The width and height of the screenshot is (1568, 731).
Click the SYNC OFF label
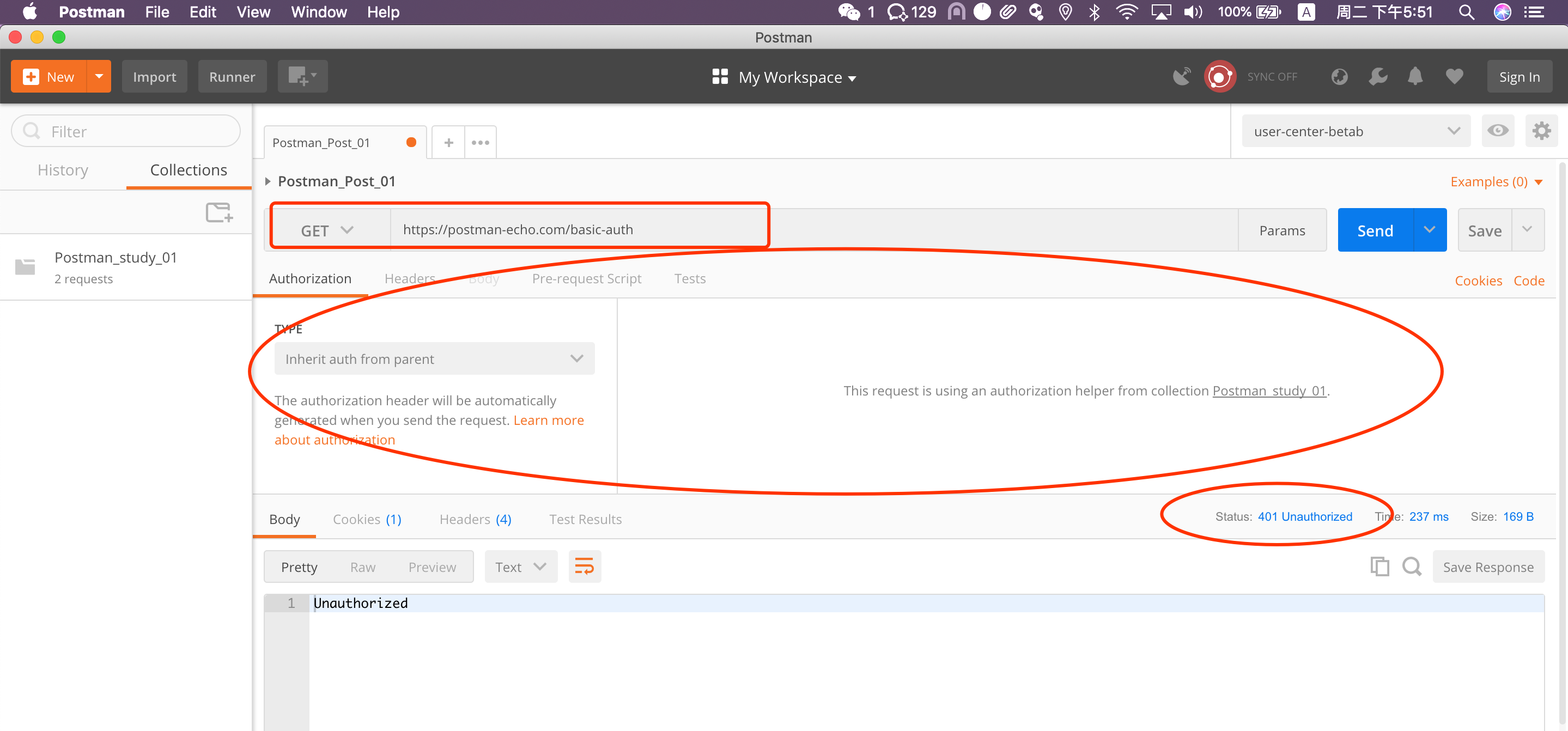pos(1272,77)
